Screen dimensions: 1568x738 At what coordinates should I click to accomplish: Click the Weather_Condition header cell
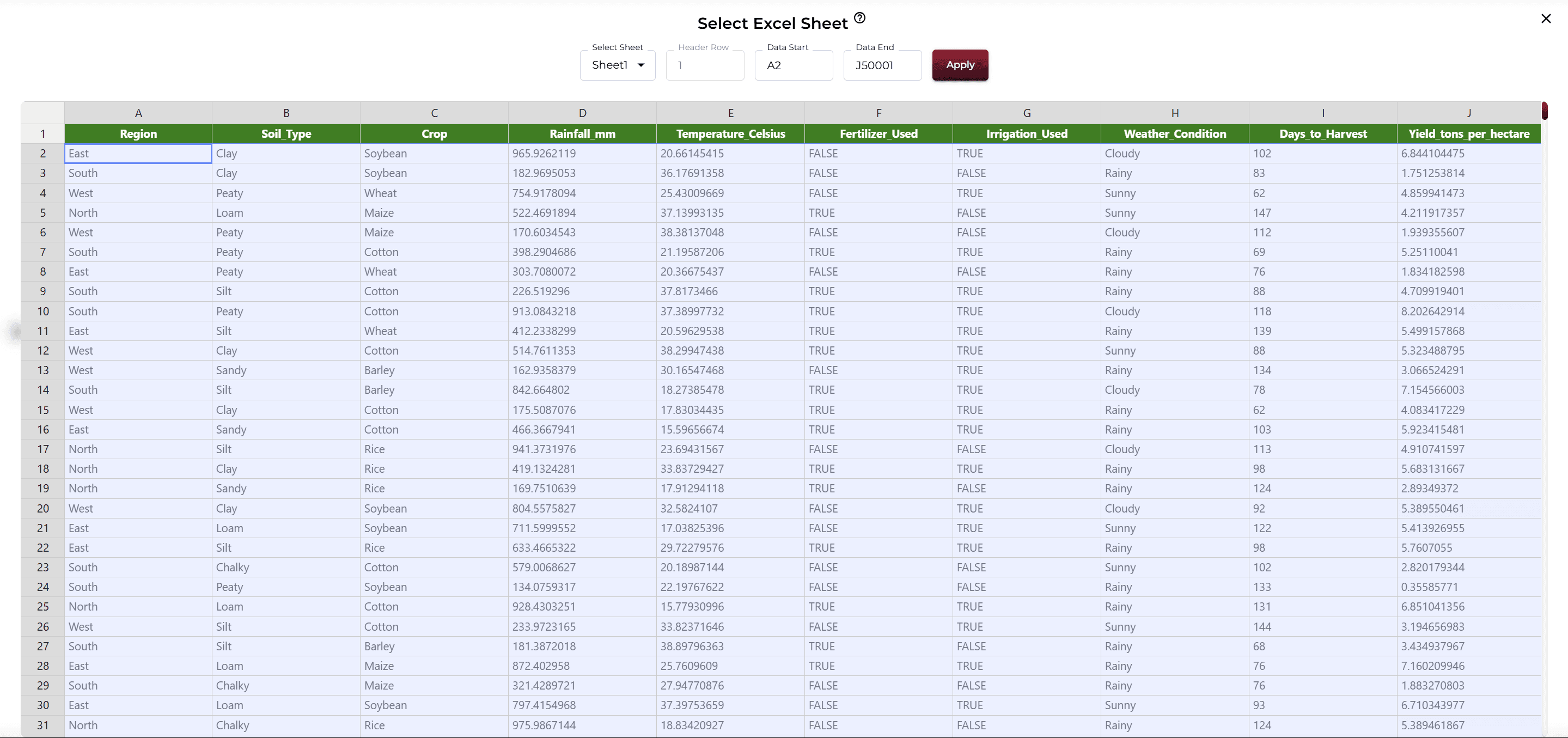pyautogui.click(x=1175, y=134)
